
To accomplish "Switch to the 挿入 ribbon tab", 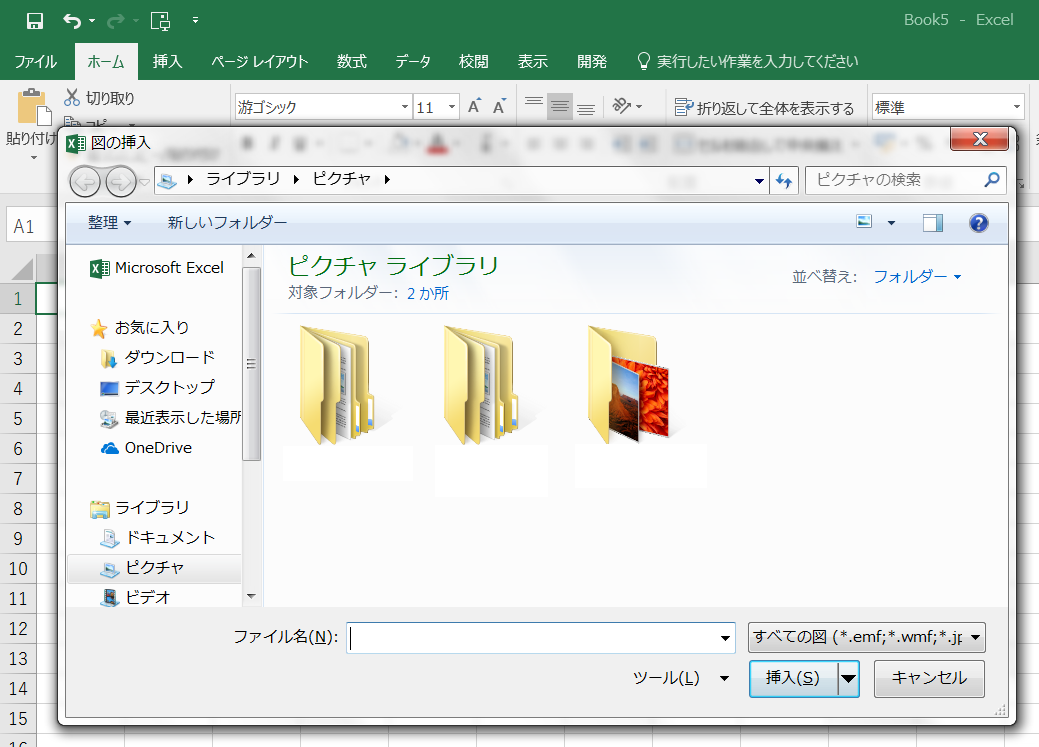I will click(x=167, y=61).
